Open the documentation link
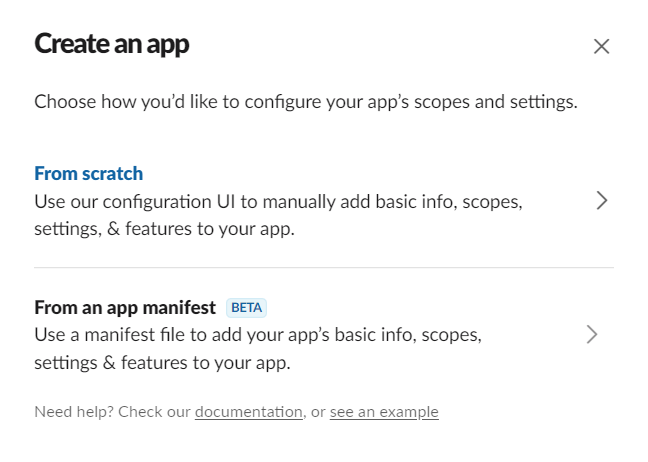Image resolution: width=648 pixels, height=462 pixels. 248,412
